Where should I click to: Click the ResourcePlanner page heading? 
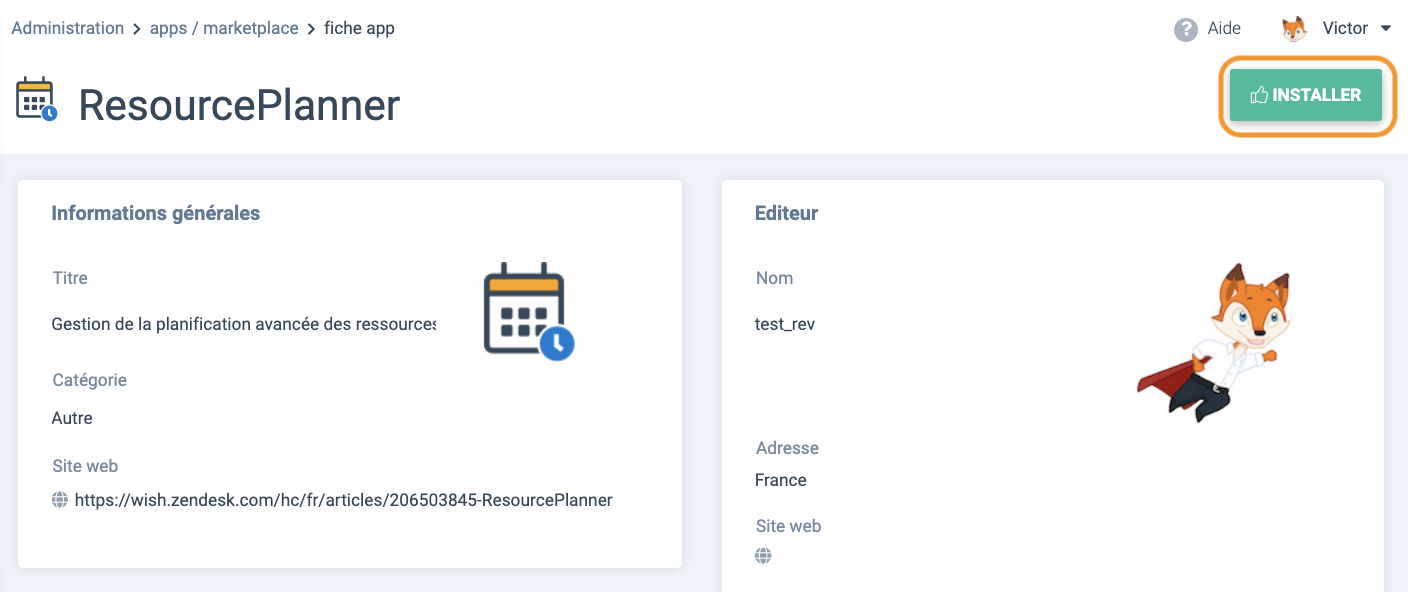click(x=239, y=105)
